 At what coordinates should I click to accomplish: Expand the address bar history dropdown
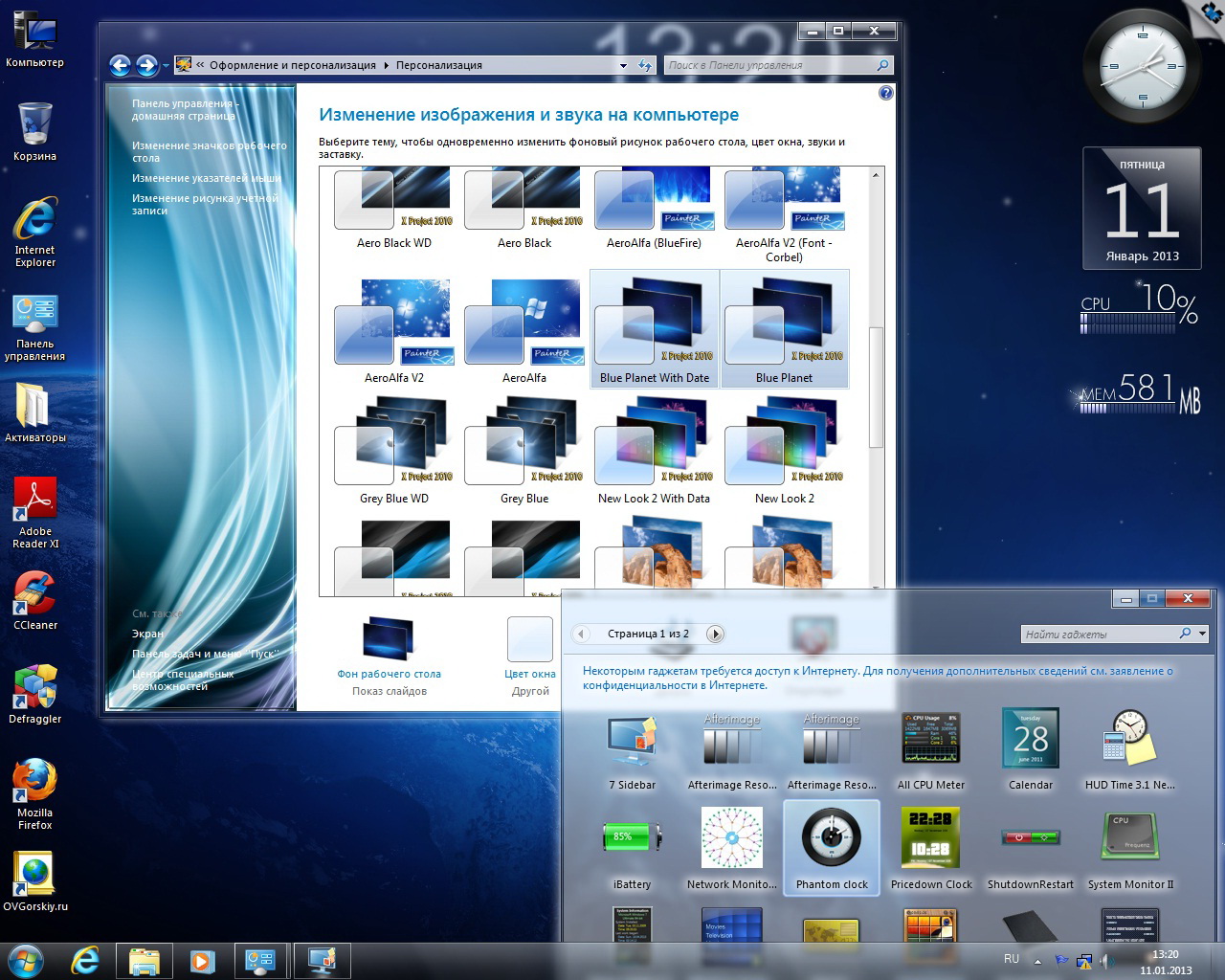click(623, 66)
